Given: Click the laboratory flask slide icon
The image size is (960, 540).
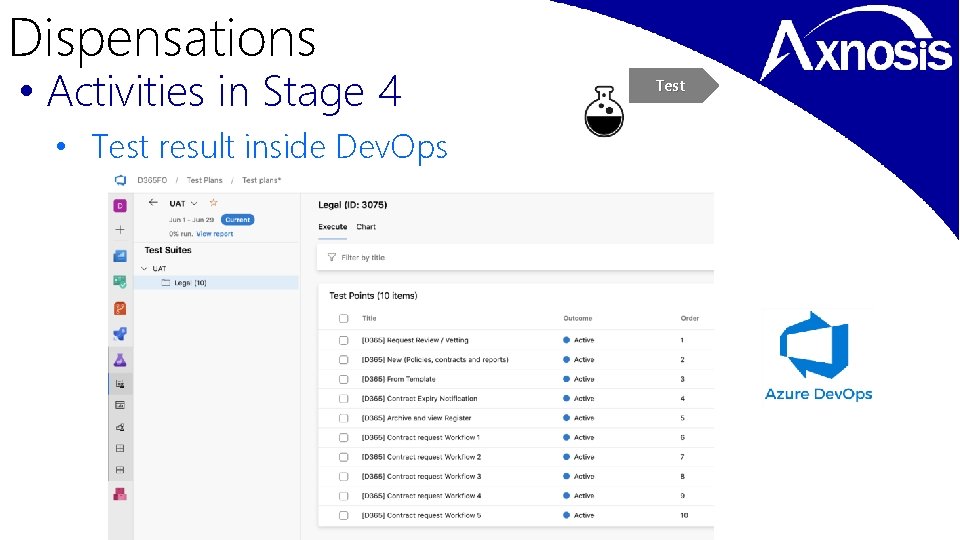Looking at the screenshot, I should (604, 111).
